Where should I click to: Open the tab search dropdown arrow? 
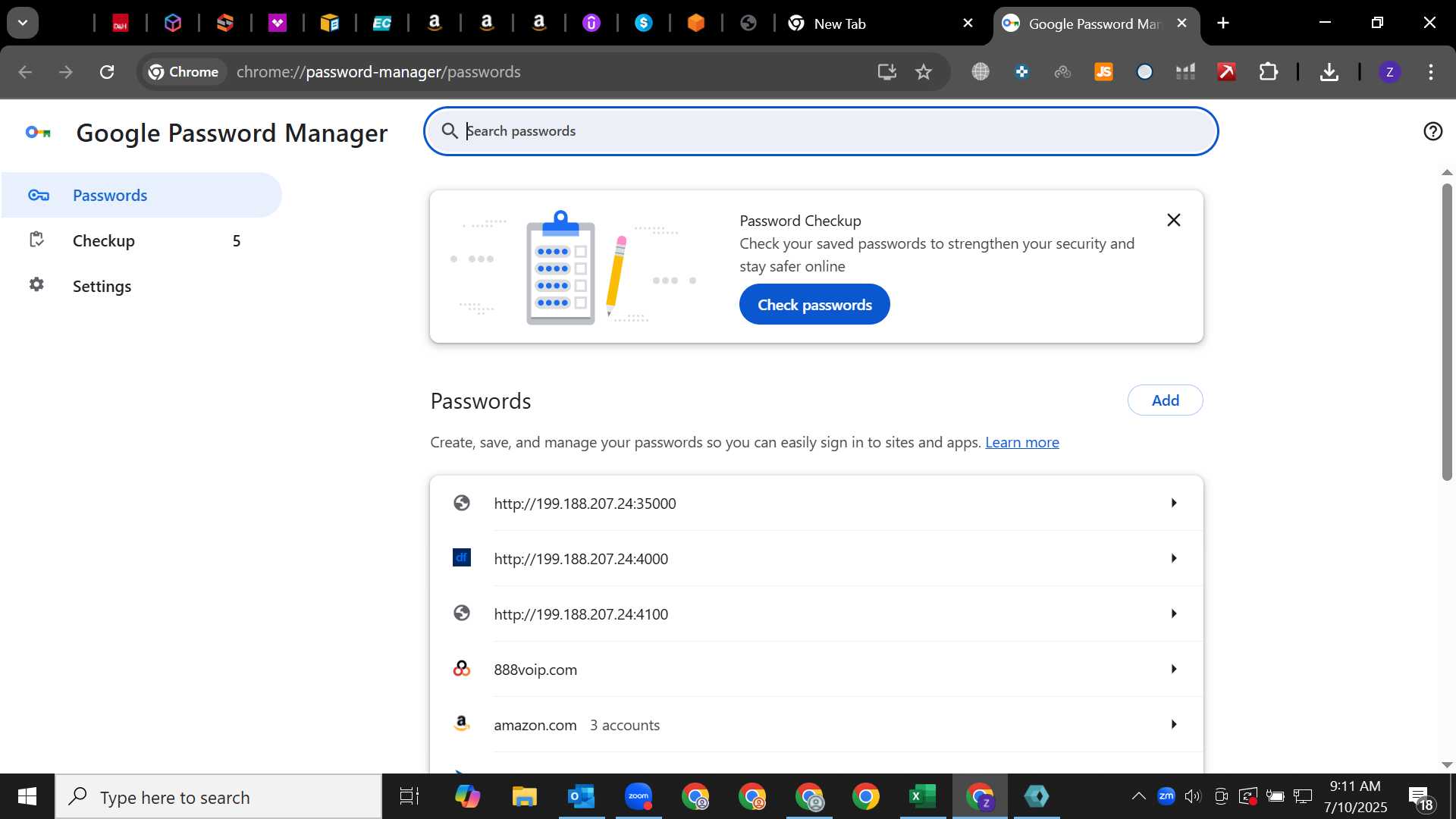coord(23,23)
